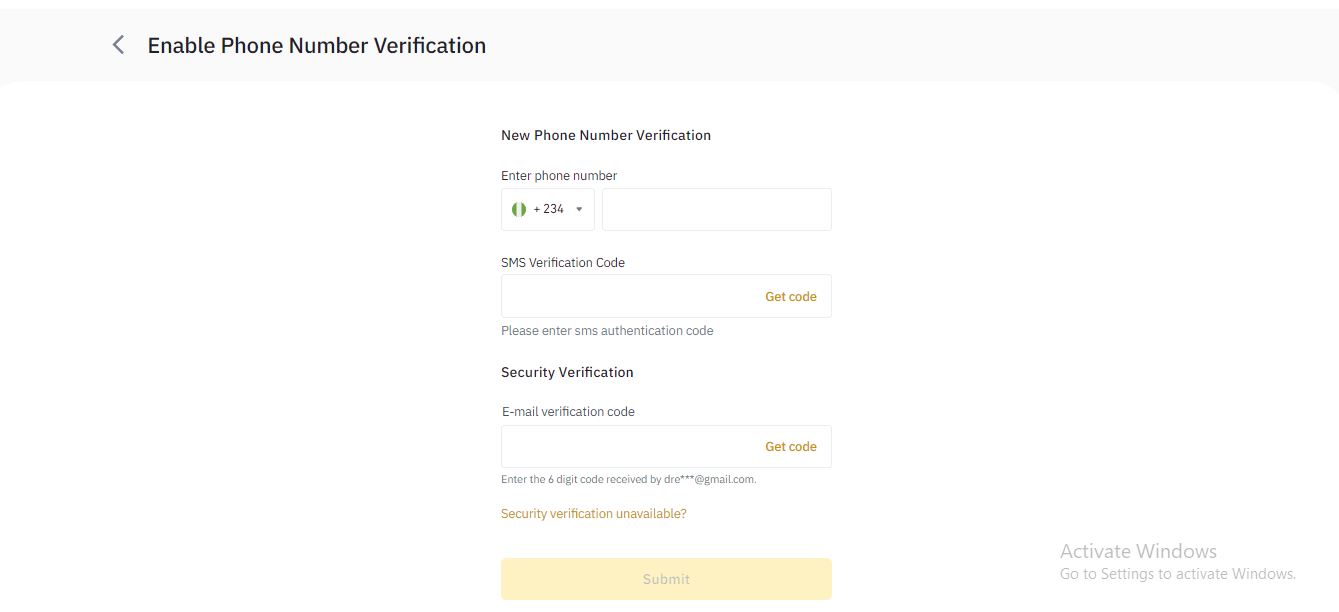Click the "Enable Phone Number Verification" title
This screenshot has height=612, width=1339.
[317, 45]
